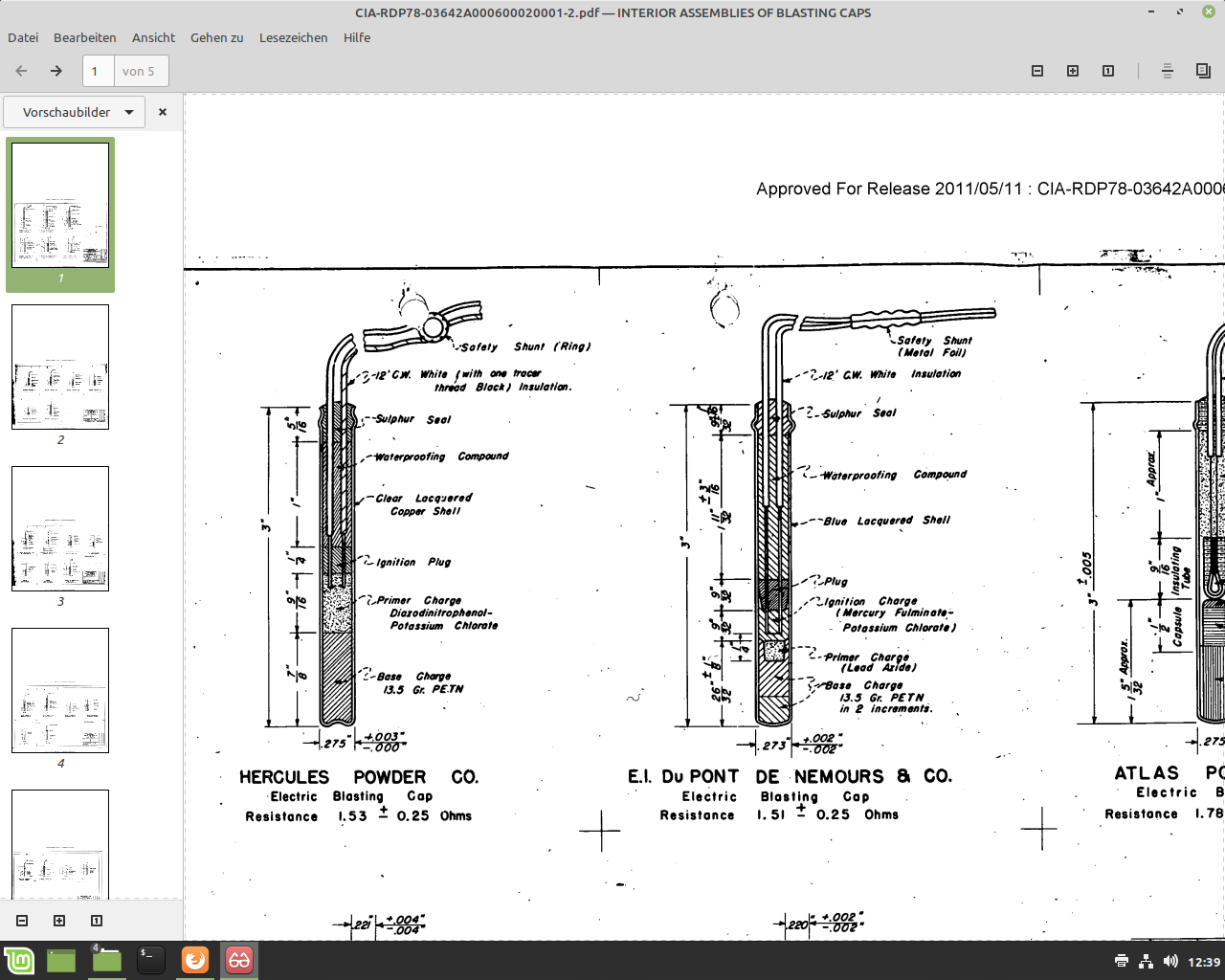Click the 'Approved For Release 2011/05/11' text
Viewport: 1225px width, 980px height.
pyautogui.click(x=889, y=189)
